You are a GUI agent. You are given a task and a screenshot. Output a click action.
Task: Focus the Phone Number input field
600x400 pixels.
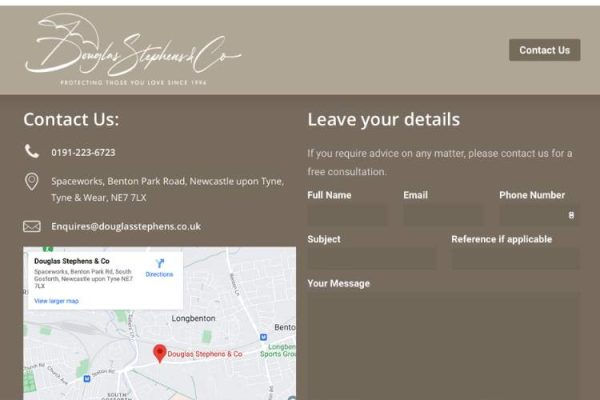coord(539,215)
